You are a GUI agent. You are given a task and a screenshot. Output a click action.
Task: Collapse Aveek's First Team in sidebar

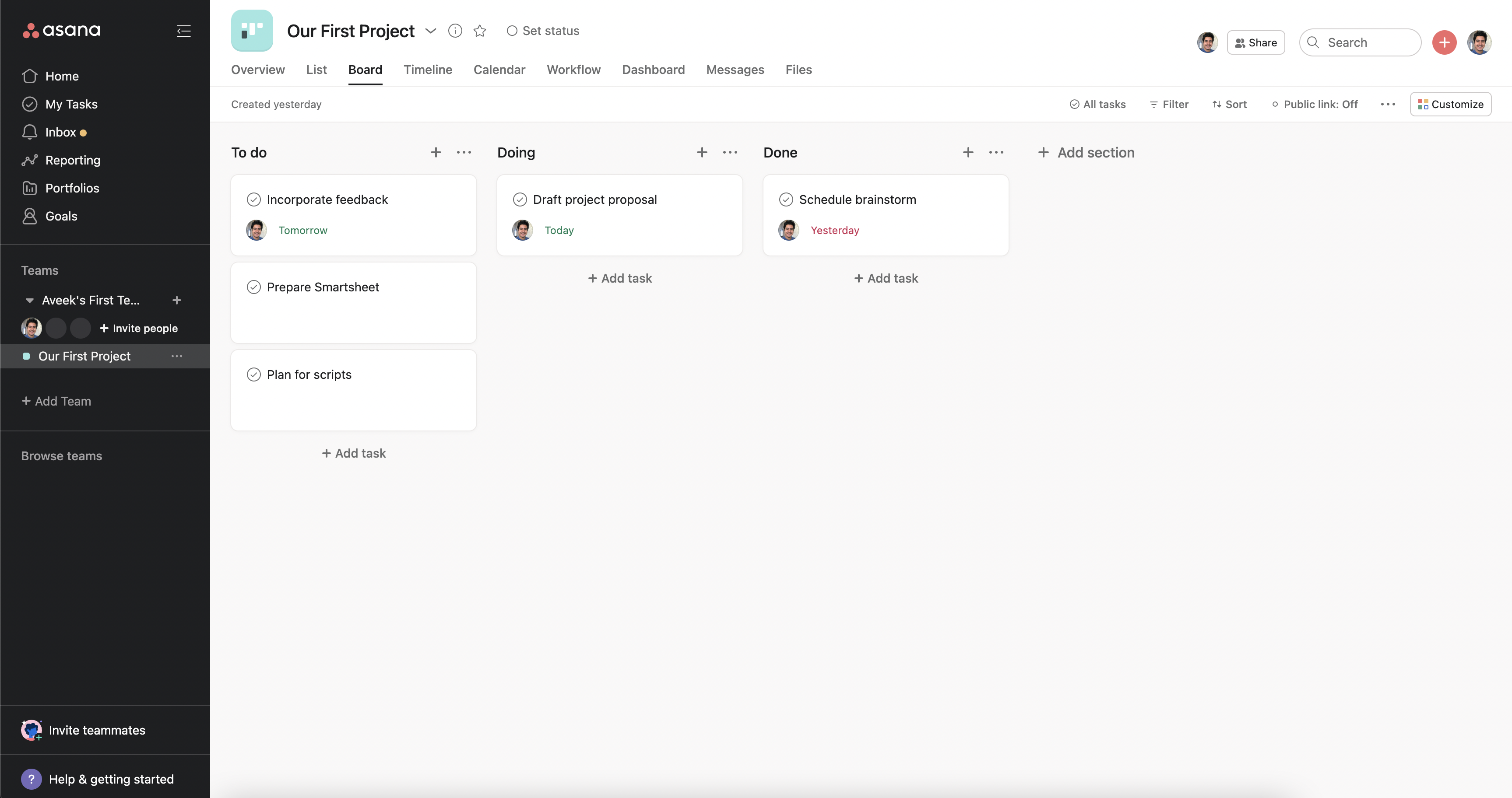pyautogui.click(x=29, y=301)
